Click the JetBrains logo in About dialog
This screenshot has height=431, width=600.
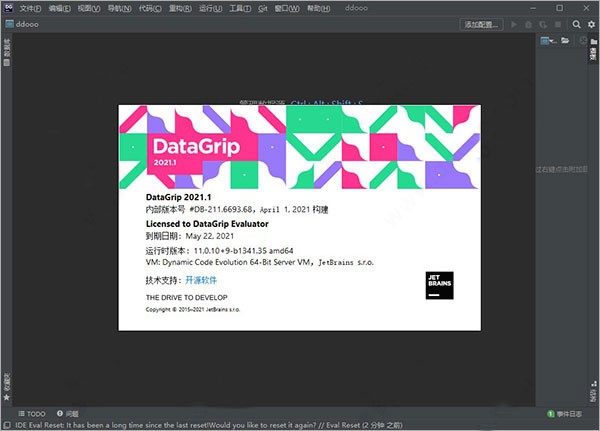(x=439, y=285)
